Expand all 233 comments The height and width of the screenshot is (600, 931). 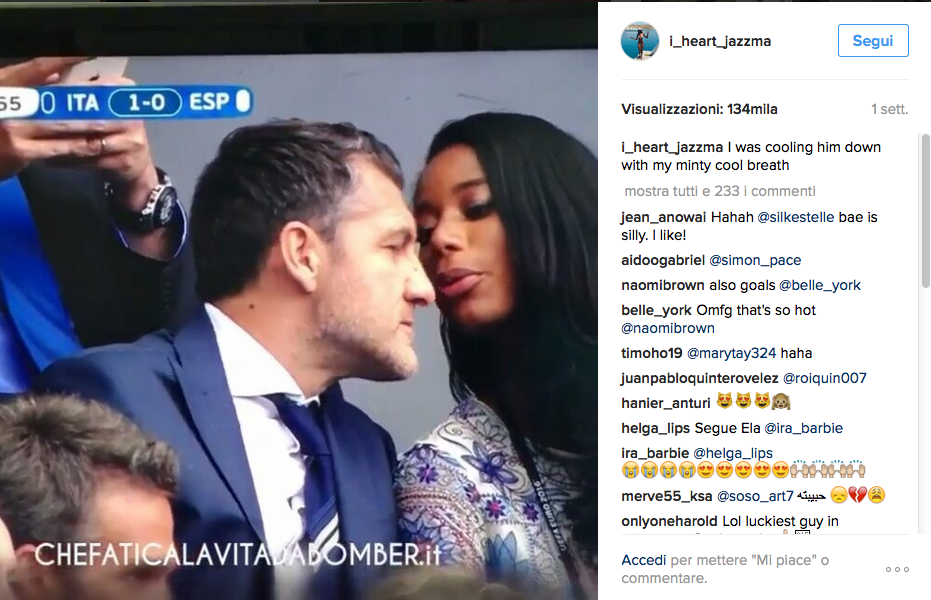720,191
